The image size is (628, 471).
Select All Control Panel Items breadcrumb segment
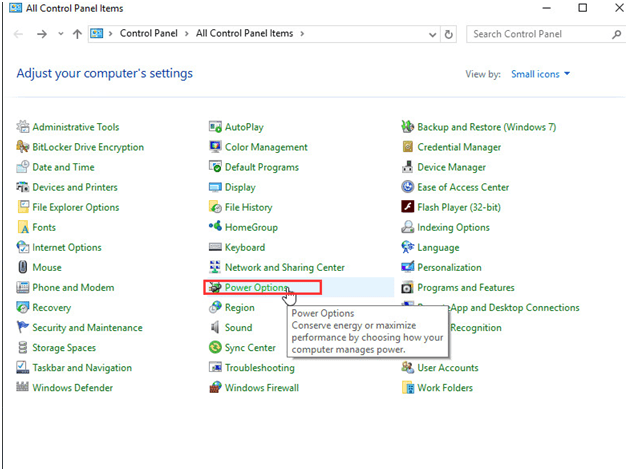coord(246,34)
